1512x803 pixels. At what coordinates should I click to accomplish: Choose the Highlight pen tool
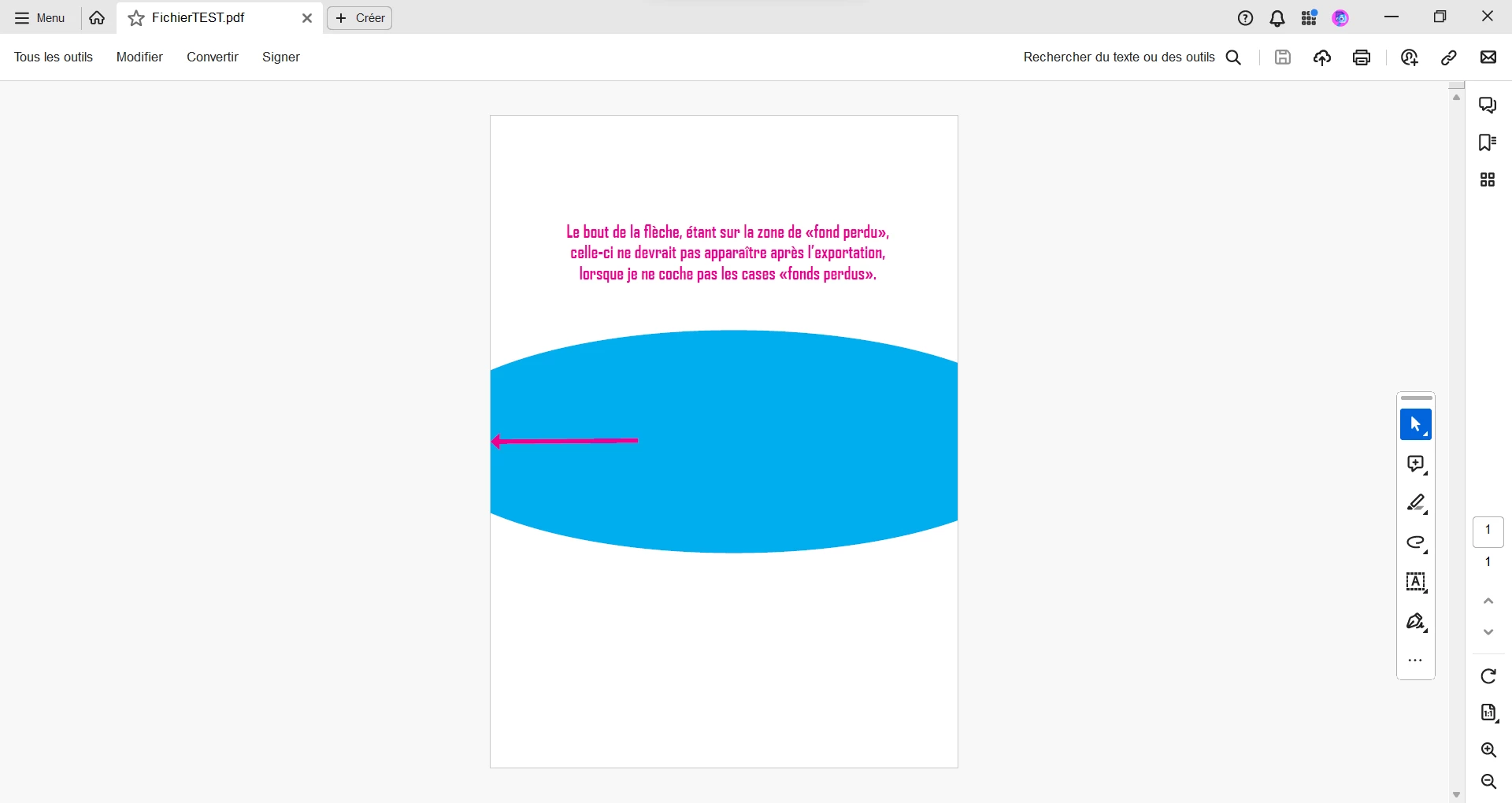point(1416,504)
